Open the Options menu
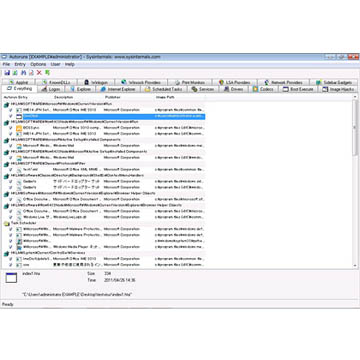Viewport: 360px width, 360px height. tap(38, 64)
